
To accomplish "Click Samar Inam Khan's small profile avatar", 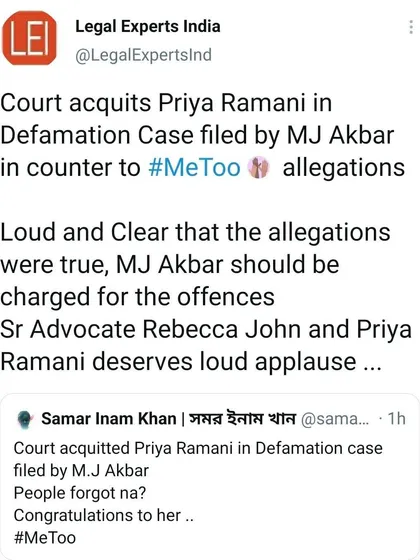I will pos(25,419).
